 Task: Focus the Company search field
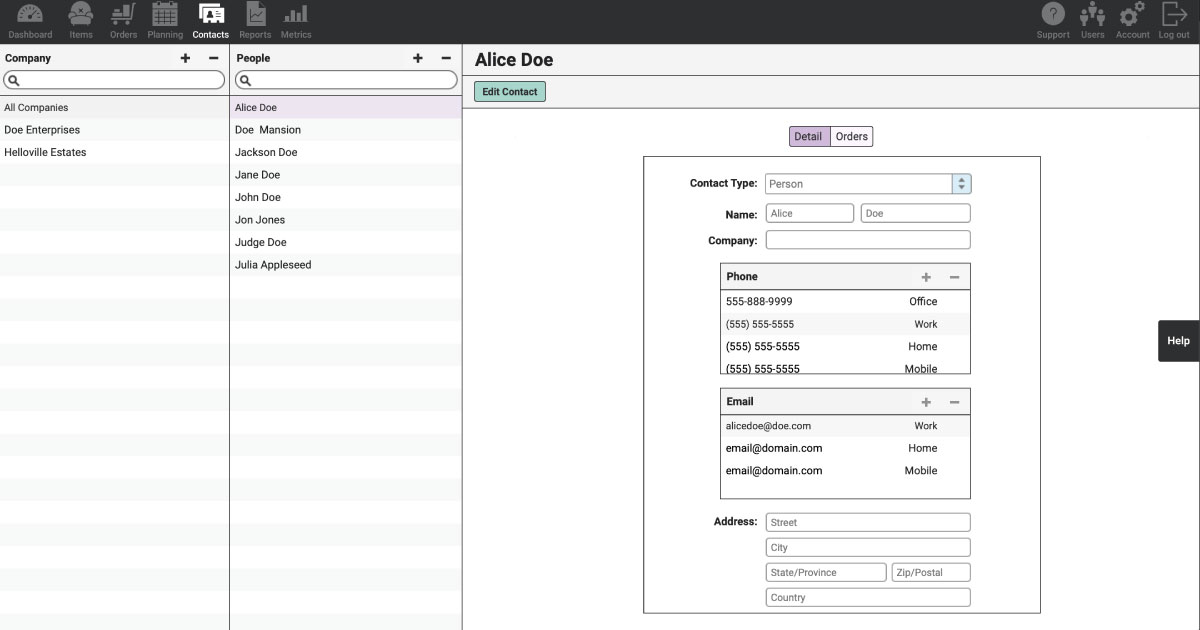point(114,80)
